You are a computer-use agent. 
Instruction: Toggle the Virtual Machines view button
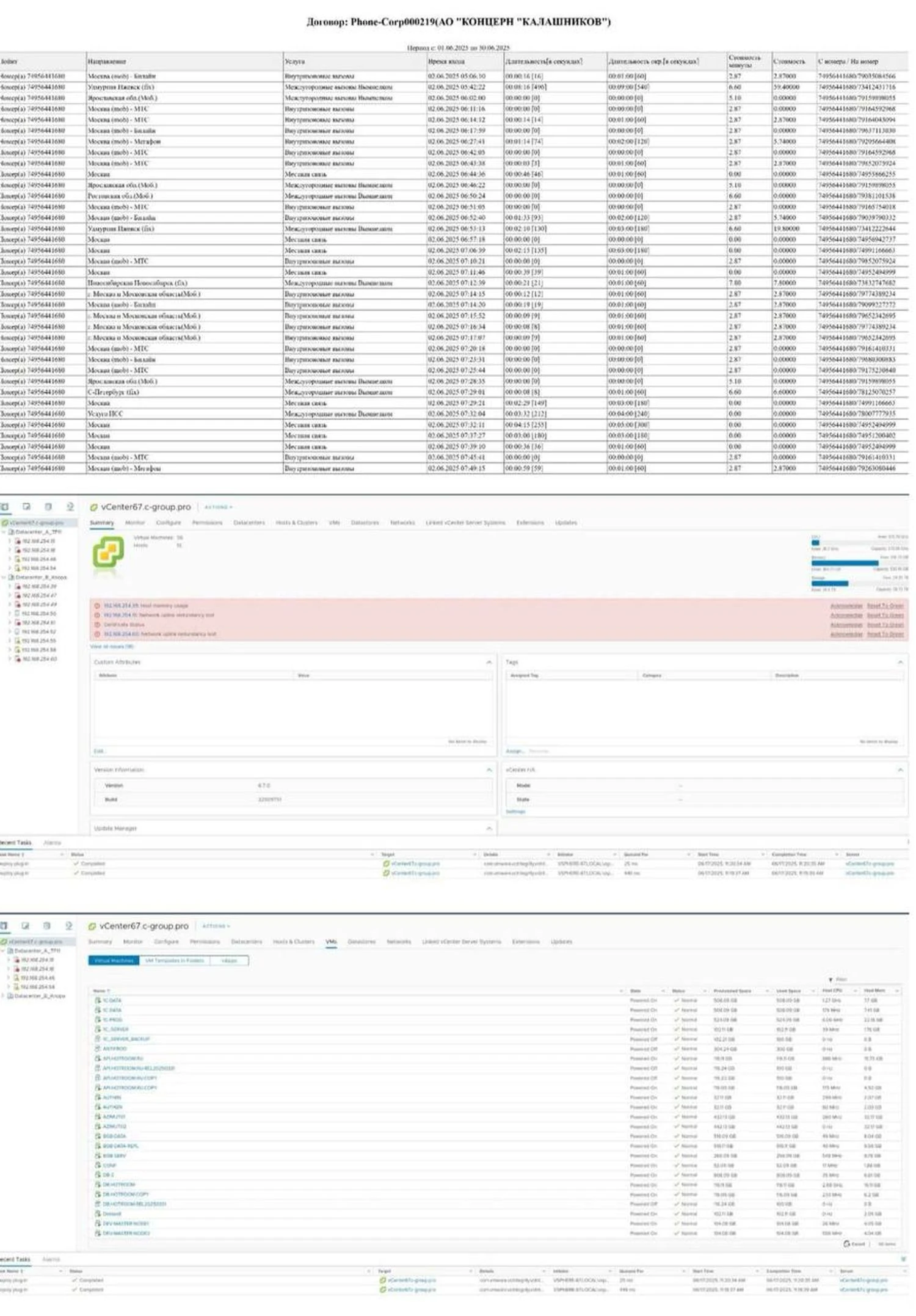click(x=114, y=961)
